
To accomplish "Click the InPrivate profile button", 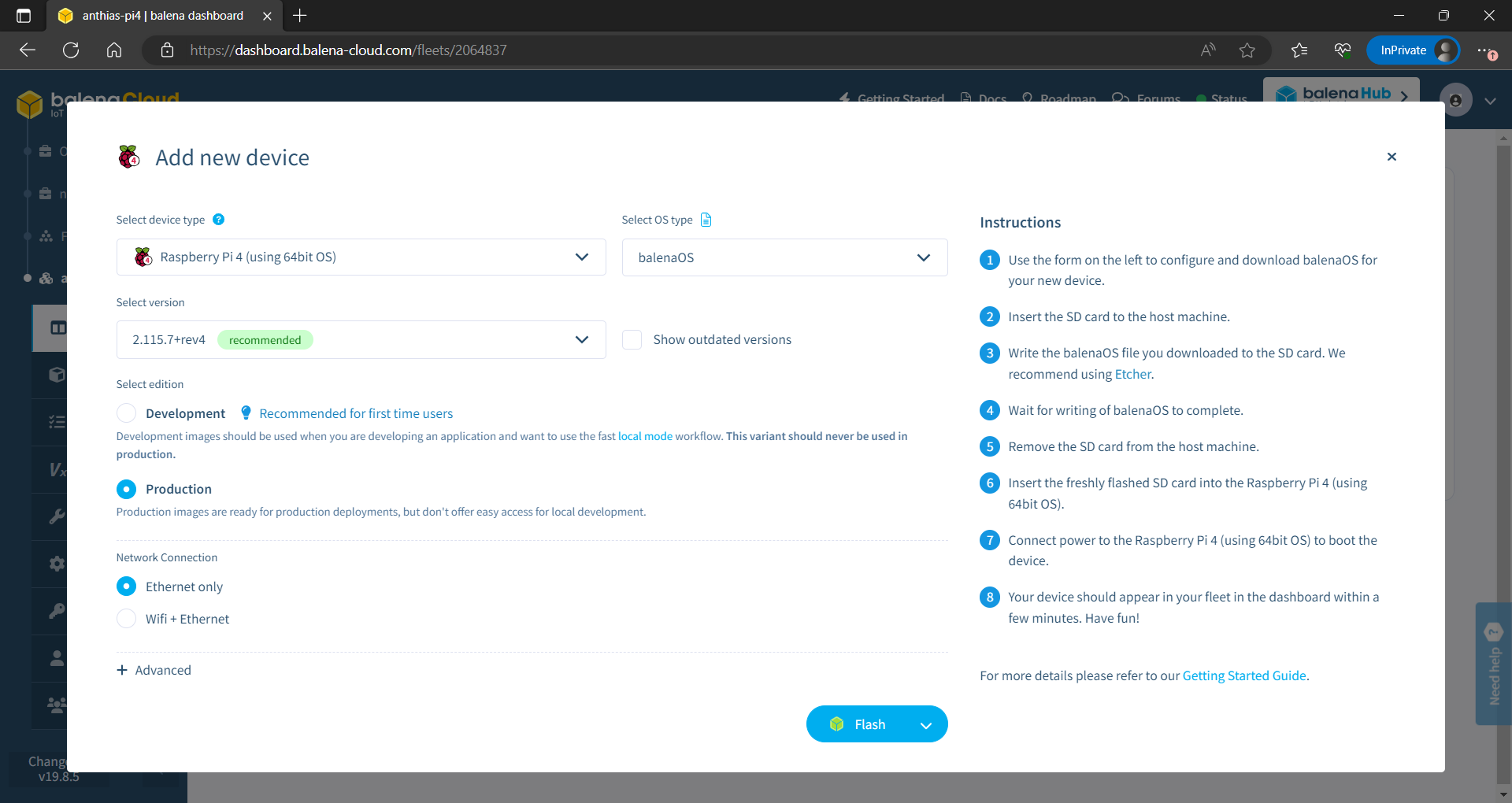I will point(1414,50).
